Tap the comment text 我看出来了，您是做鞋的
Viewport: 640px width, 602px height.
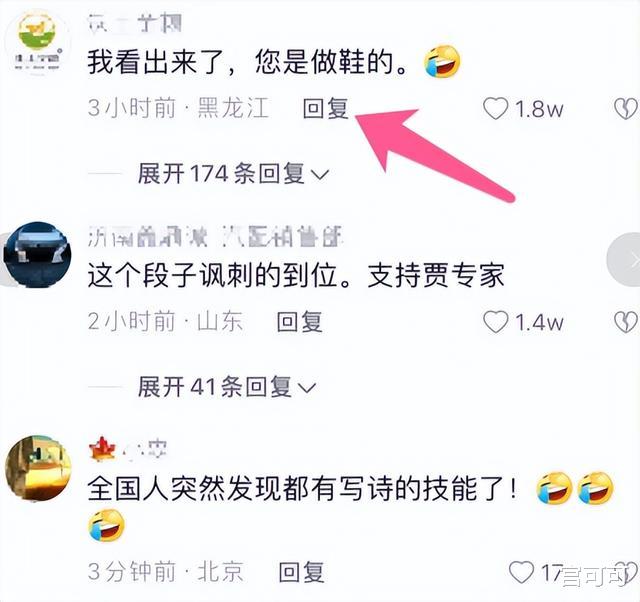coord(248,63)
